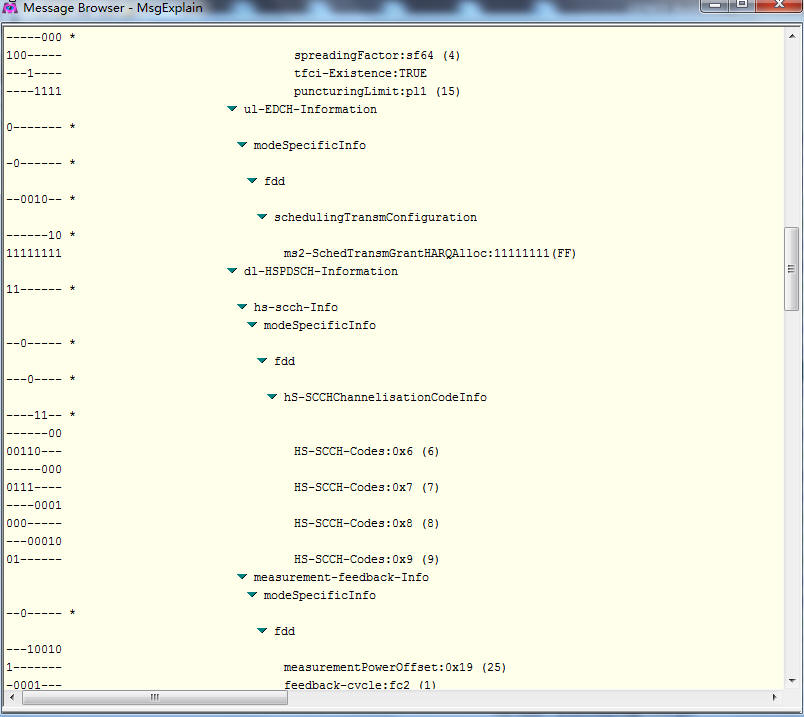Collapse fdd node above schedulingTransmConfiguration
Image resolution: width=804 pixels, height=717 pixels.
click(252, 181)
